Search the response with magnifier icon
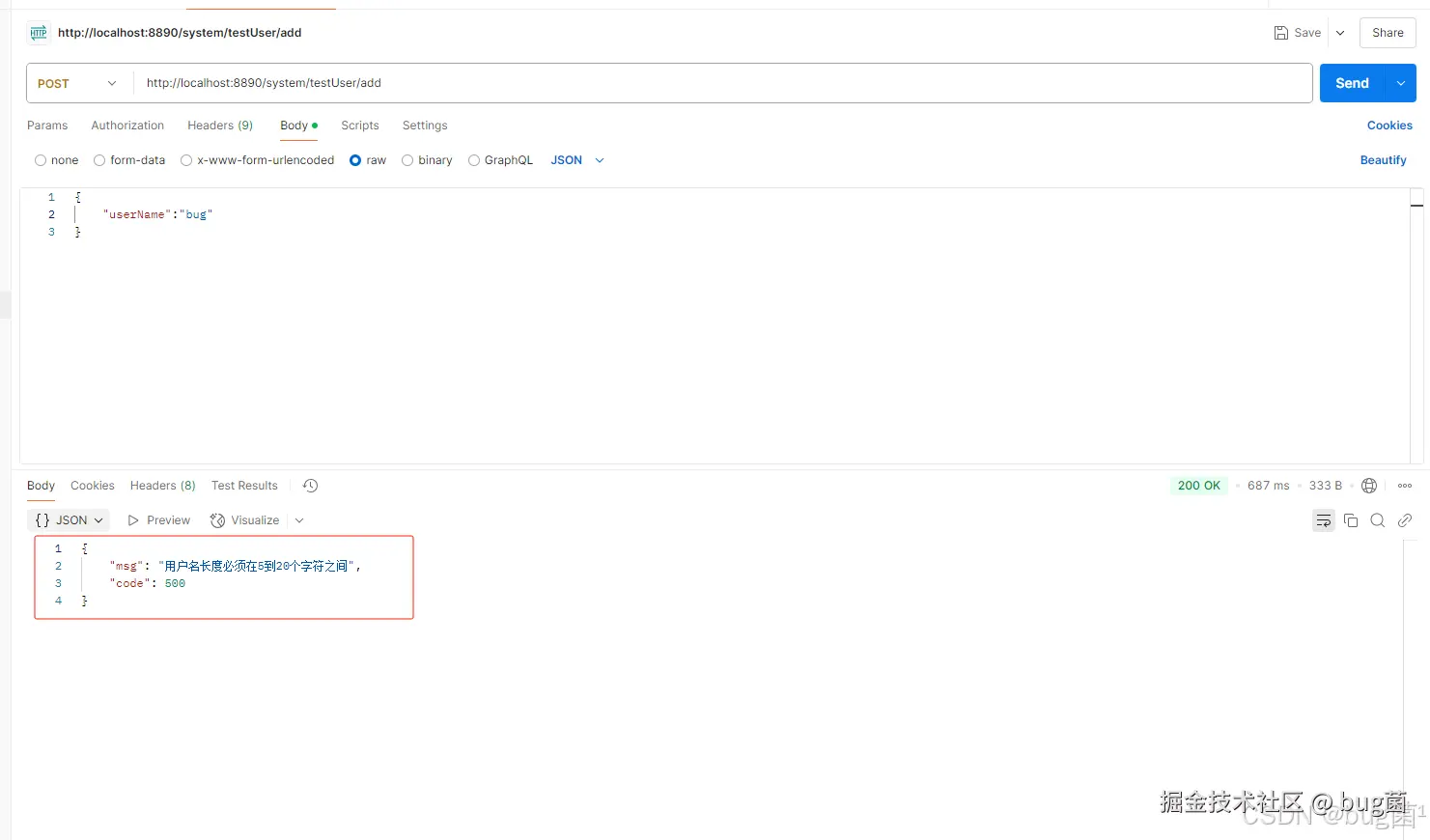 (1378, 520)
